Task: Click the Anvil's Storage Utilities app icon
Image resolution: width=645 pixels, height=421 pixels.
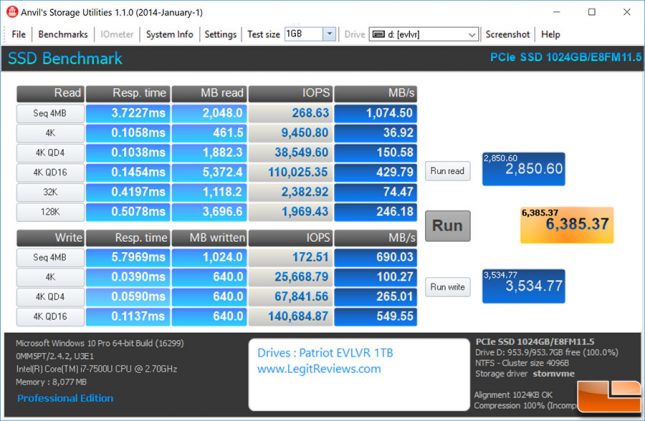Action: [x=12, y=12]
